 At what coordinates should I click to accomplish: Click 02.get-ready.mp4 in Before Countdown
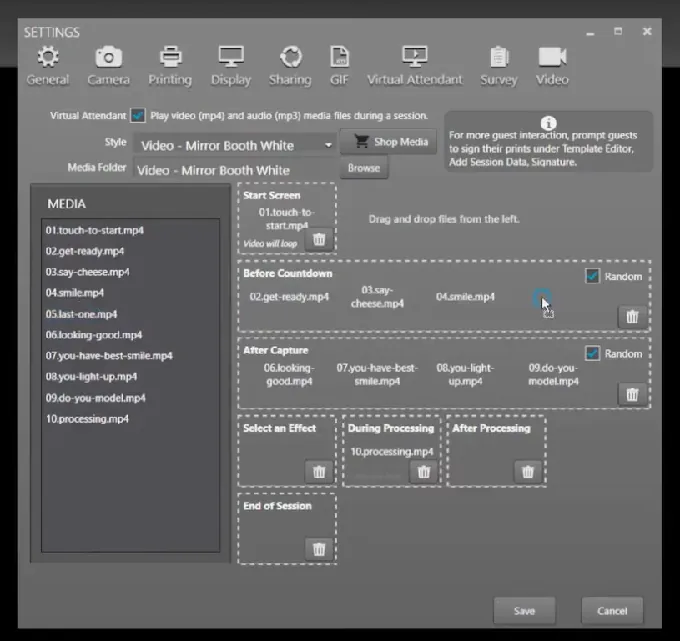[289, 297]
